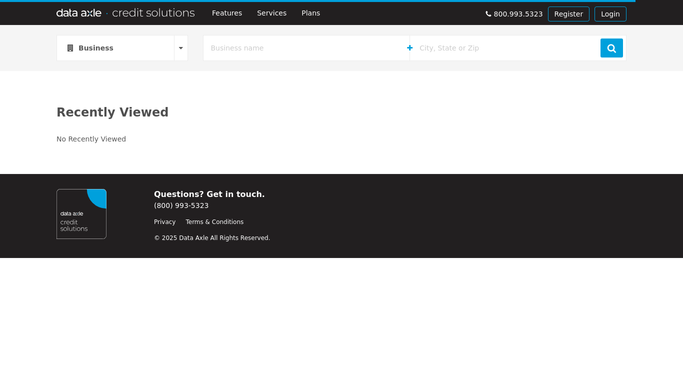Image resolution: width=683 pixels, height=384 pixels.
Task: Focus the City, State or Zip field
Action: tap(505, 48)
